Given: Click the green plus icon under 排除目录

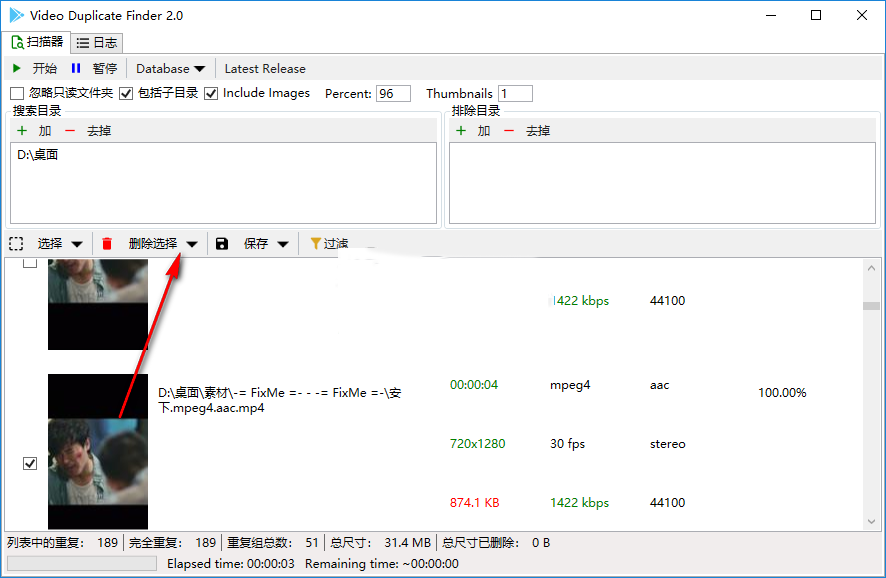Looking at the screenshot, I should [x=461, y=131].
